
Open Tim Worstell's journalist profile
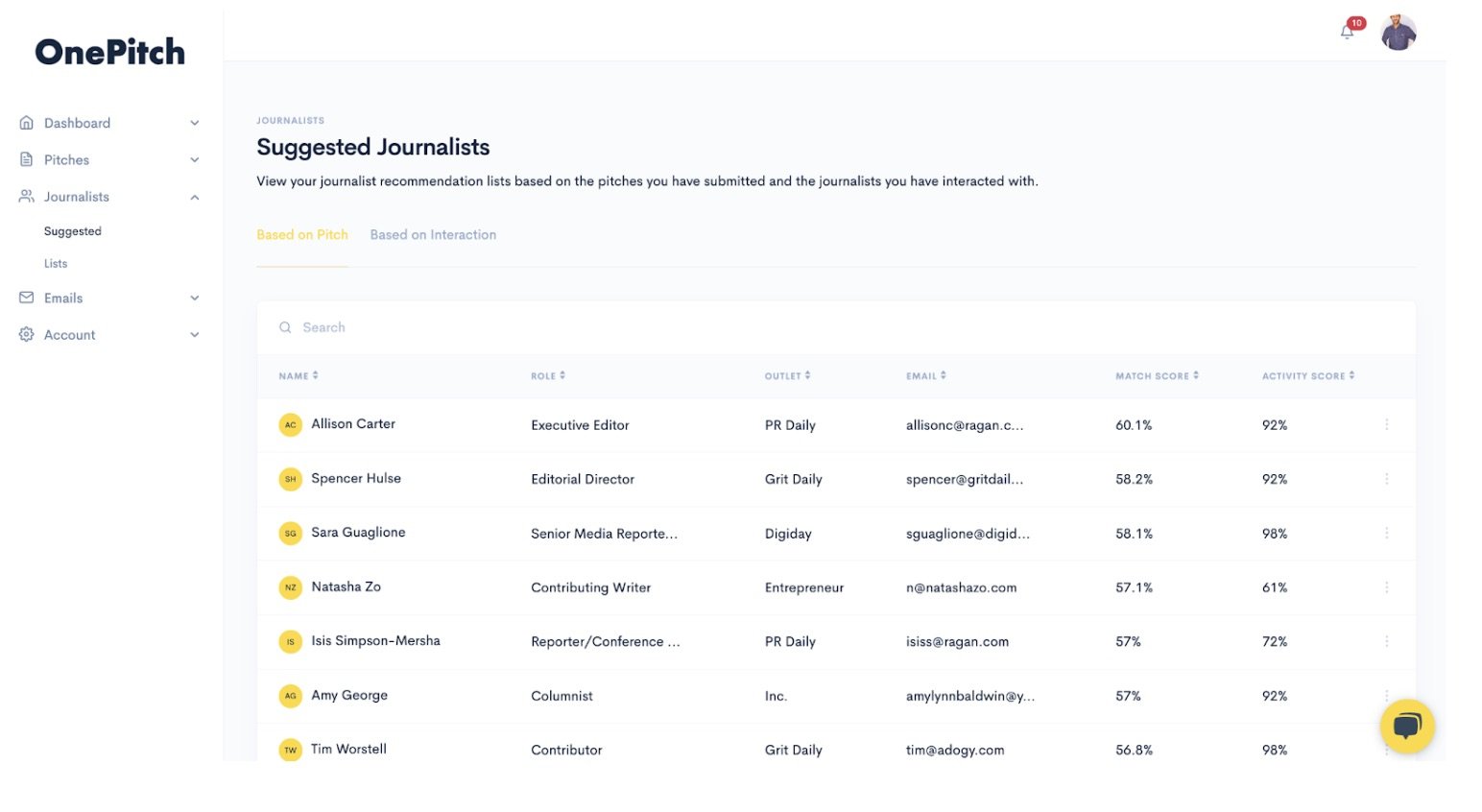tap(348, 749)
